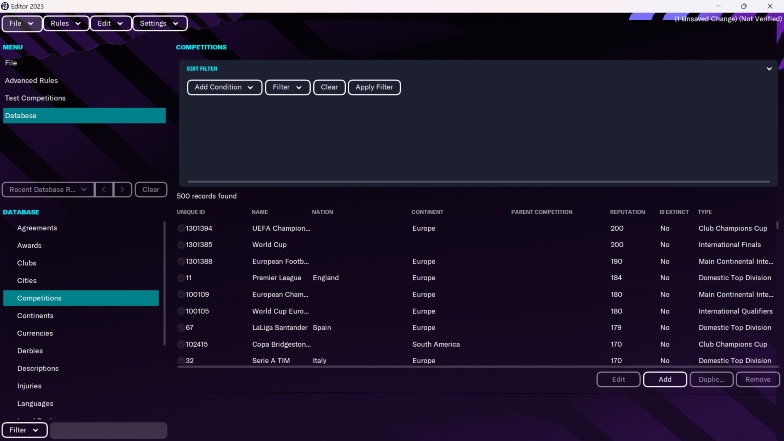Sort by the Is Extinct column header

pos(674,212)
